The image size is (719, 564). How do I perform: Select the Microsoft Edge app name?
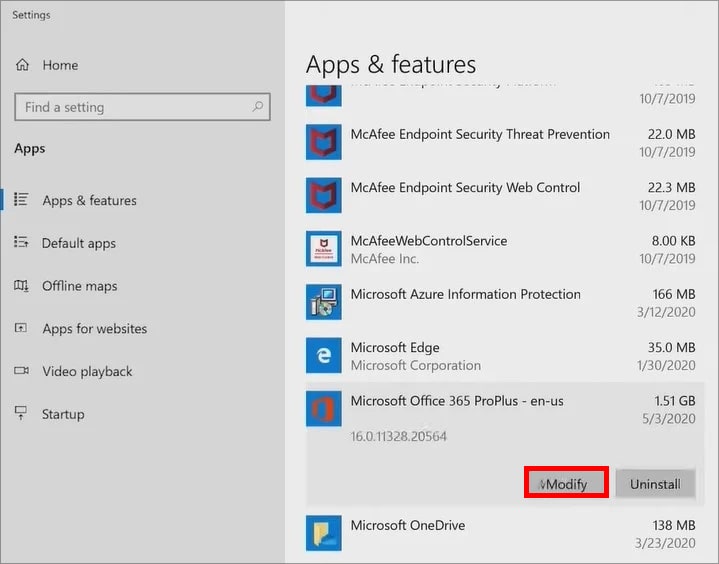click(395, 348)
